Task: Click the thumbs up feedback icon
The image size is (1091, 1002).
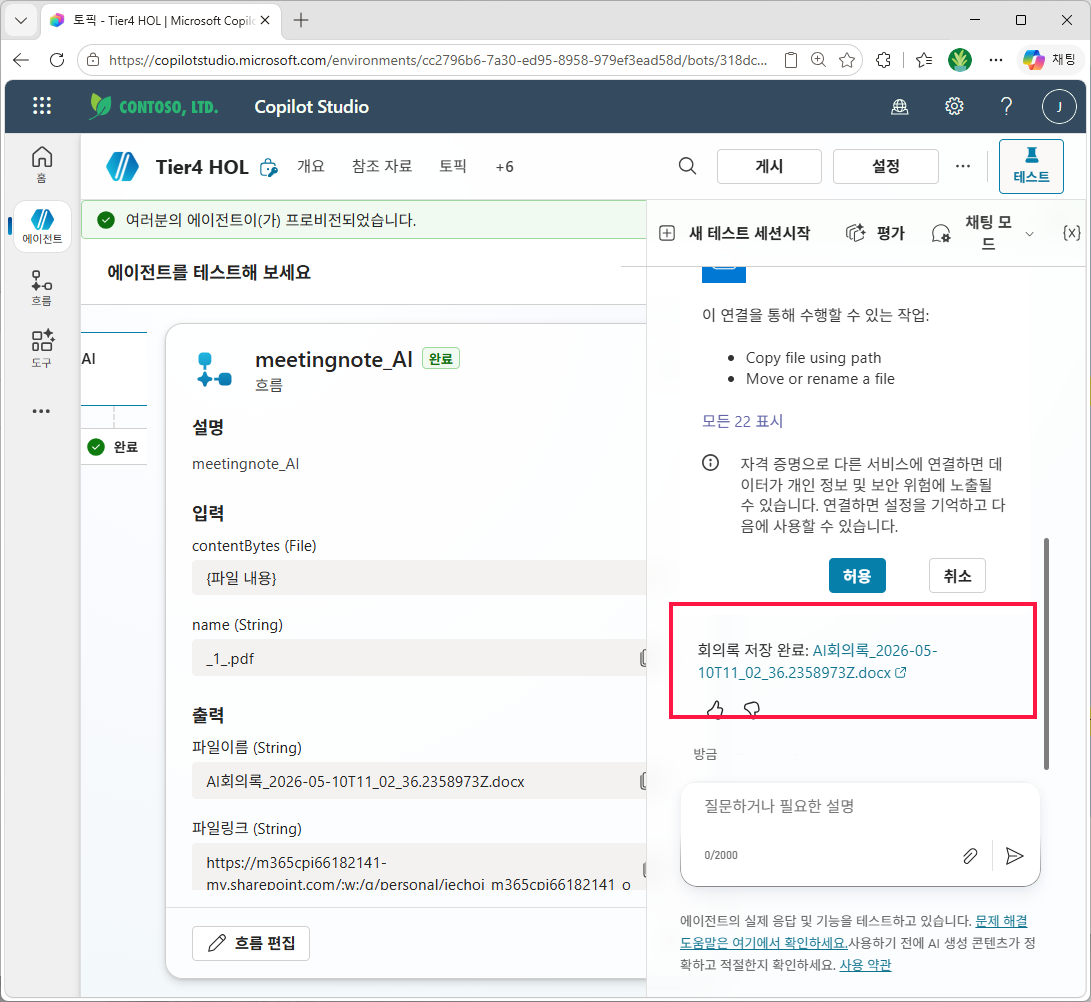Action: [715, 709]
